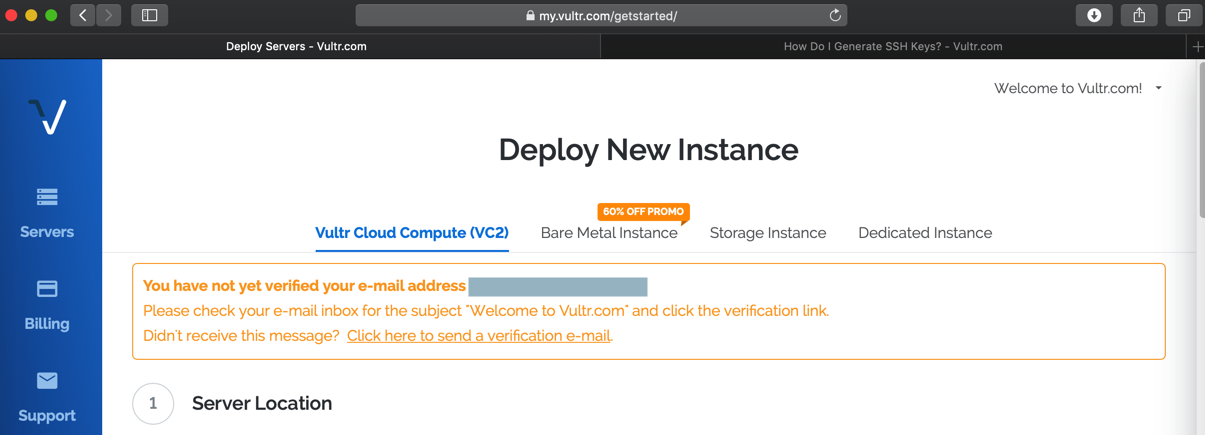
Task: Open a new Safari tab
Action: click(x=1197, y=46)
